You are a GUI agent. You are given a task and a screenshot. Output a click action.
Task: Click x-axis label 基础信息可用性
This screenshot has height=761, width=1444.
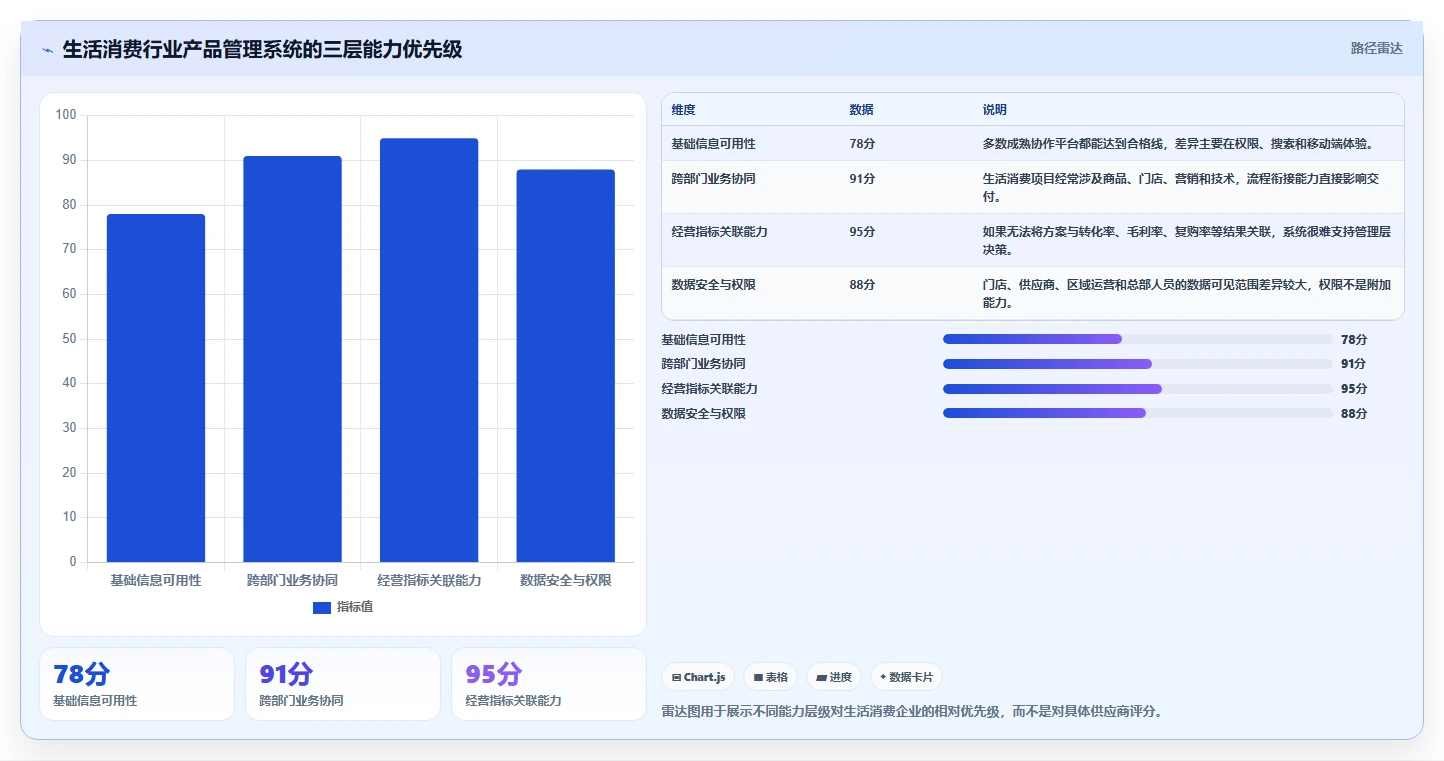(156, 580)
